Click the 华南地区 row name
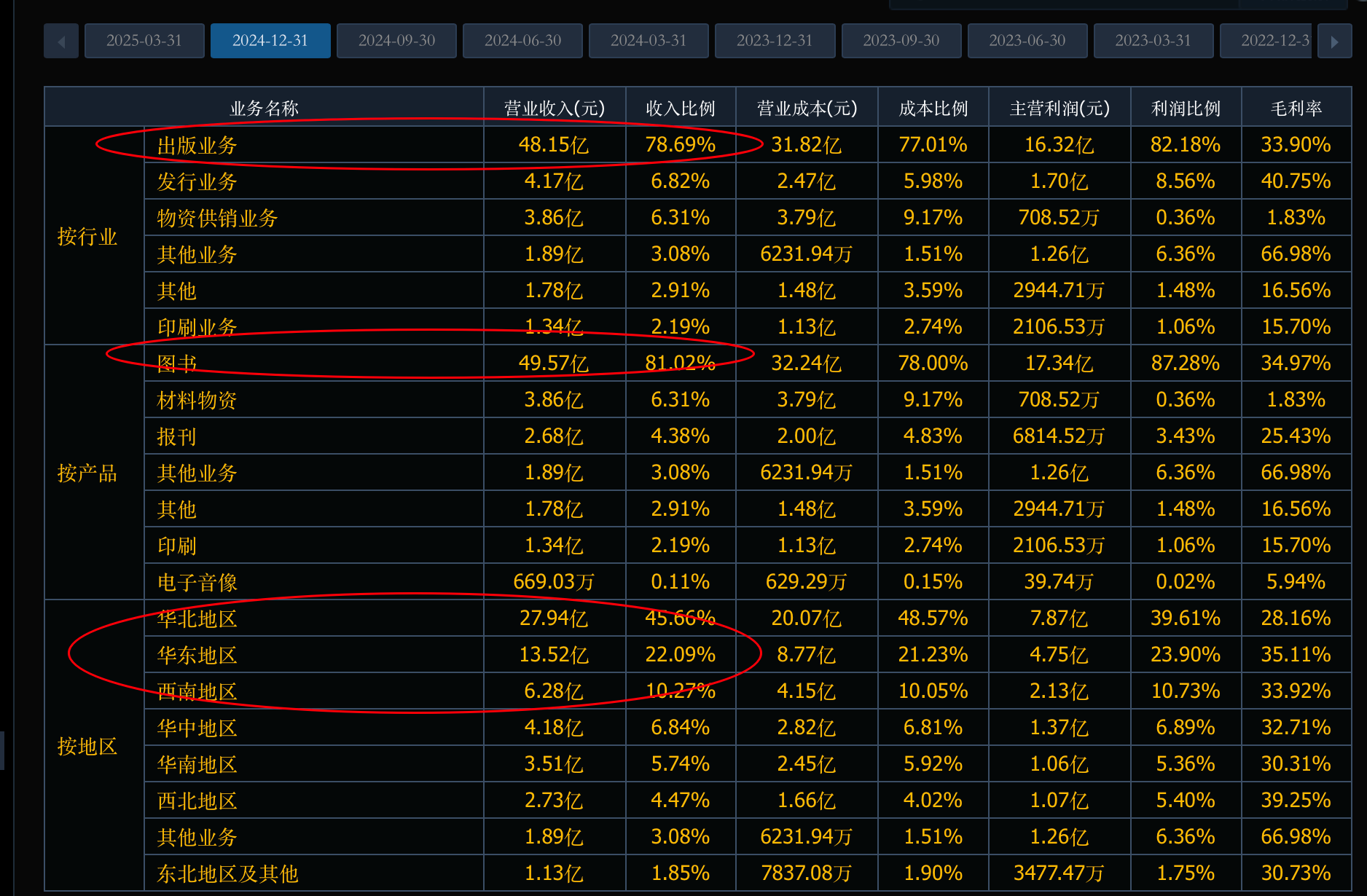 (197, 764)
